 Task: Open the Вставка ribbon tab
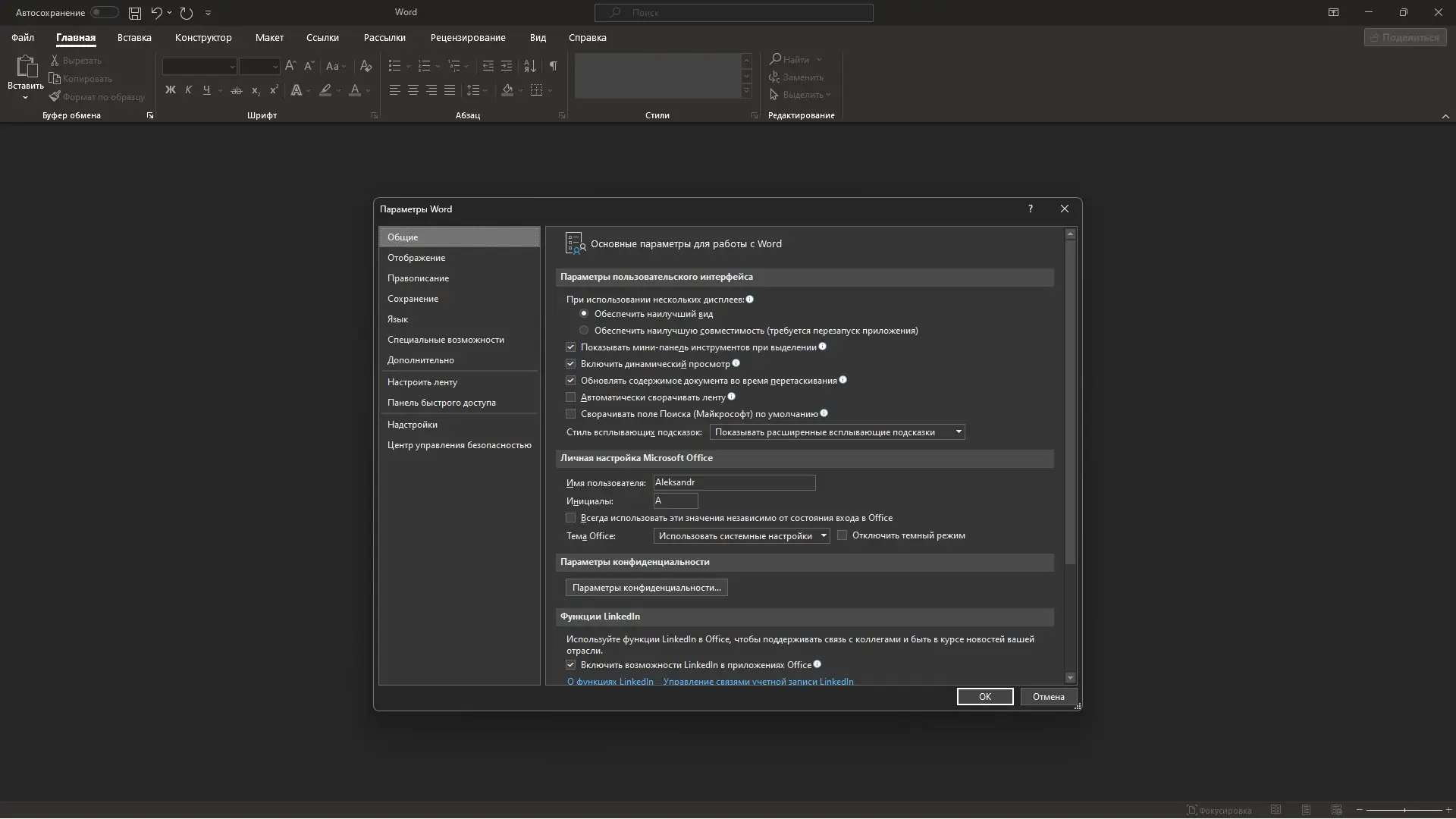(134, 38)
